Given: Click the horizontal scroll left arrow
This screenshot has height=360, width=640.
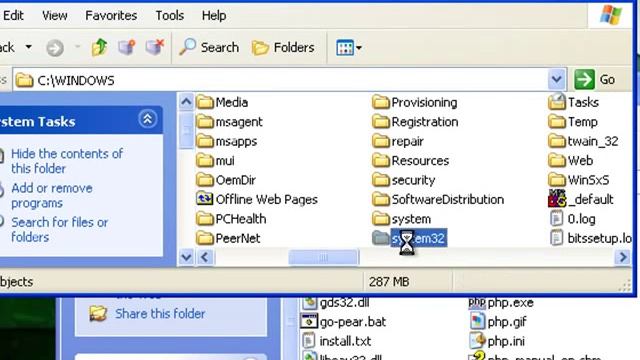Looking at the screenshot, I should coord(205,257).
